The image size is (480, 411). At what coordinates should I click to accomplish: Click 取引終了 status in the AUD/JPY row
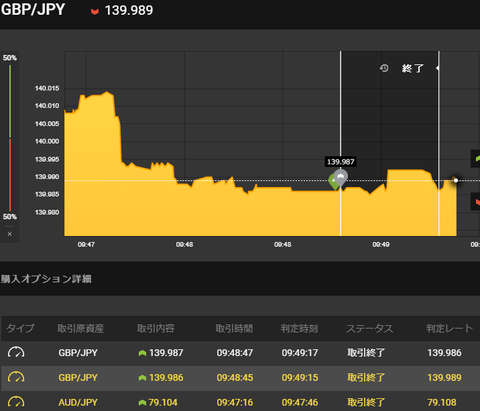pyautogui.click(x=366, y=402)
